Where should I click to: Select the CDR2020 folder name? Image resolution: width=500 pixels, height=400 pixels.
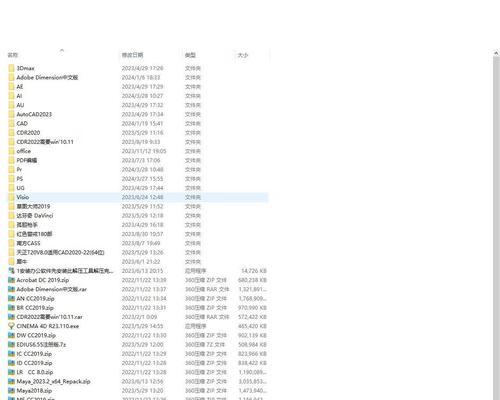click(28, 133)
